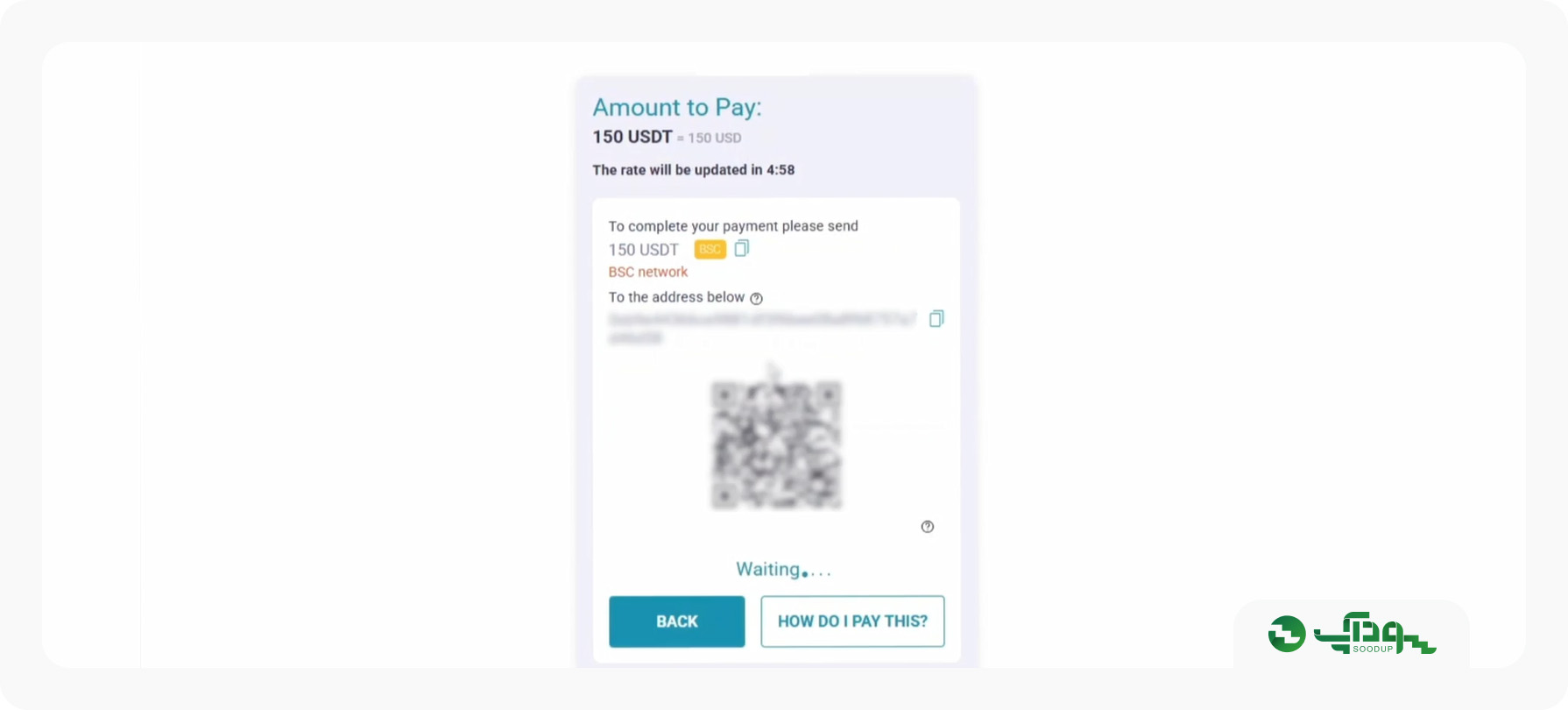The height and width of the screenshot is (710, 1568).
Task: Copy the 150 USDT amount
Action: (x=742, y=249)
